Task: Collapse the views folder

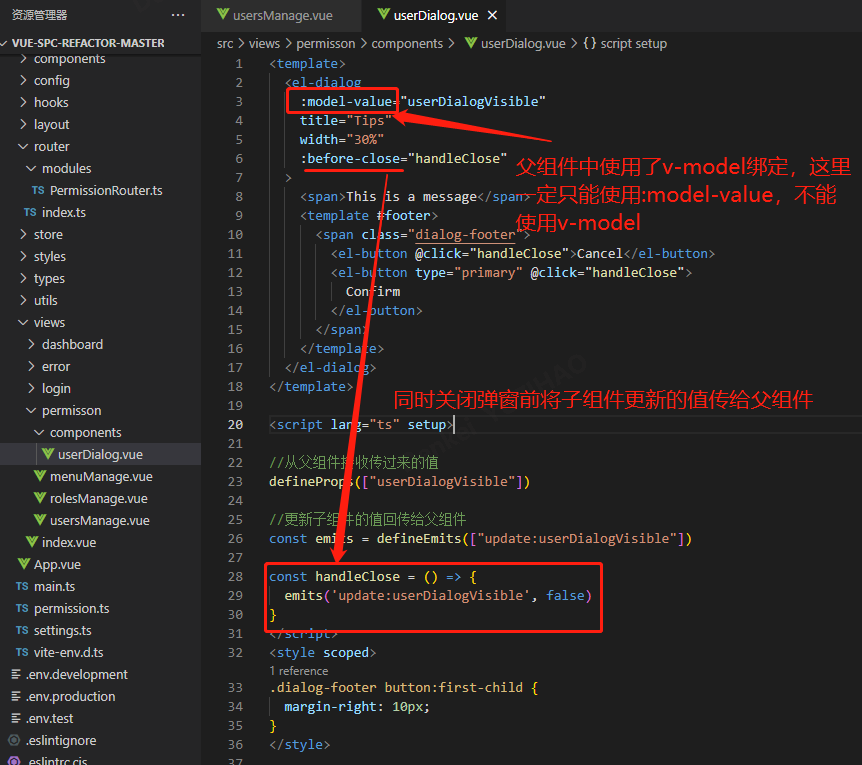Action: (23, 322)
